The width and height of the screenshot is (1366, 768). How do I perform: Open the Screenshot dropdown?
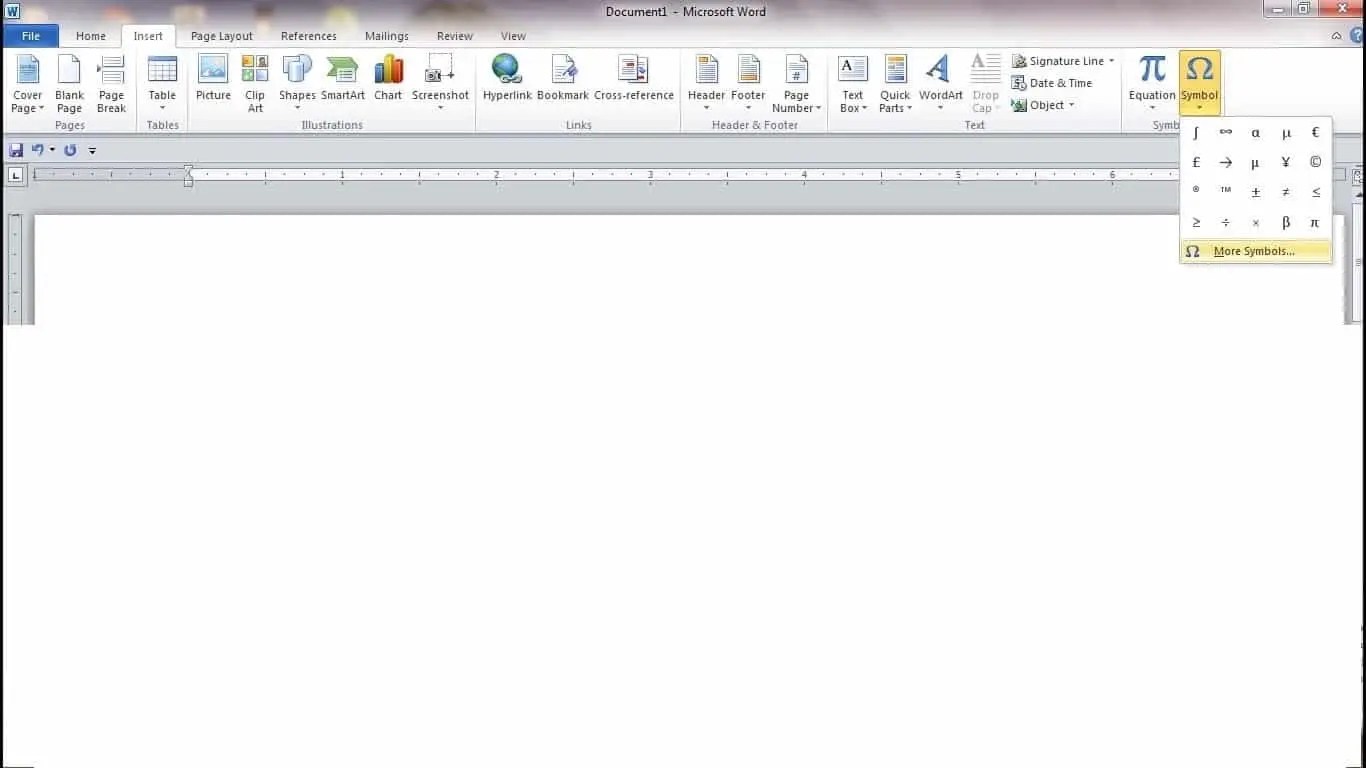[x=440, y=84]
